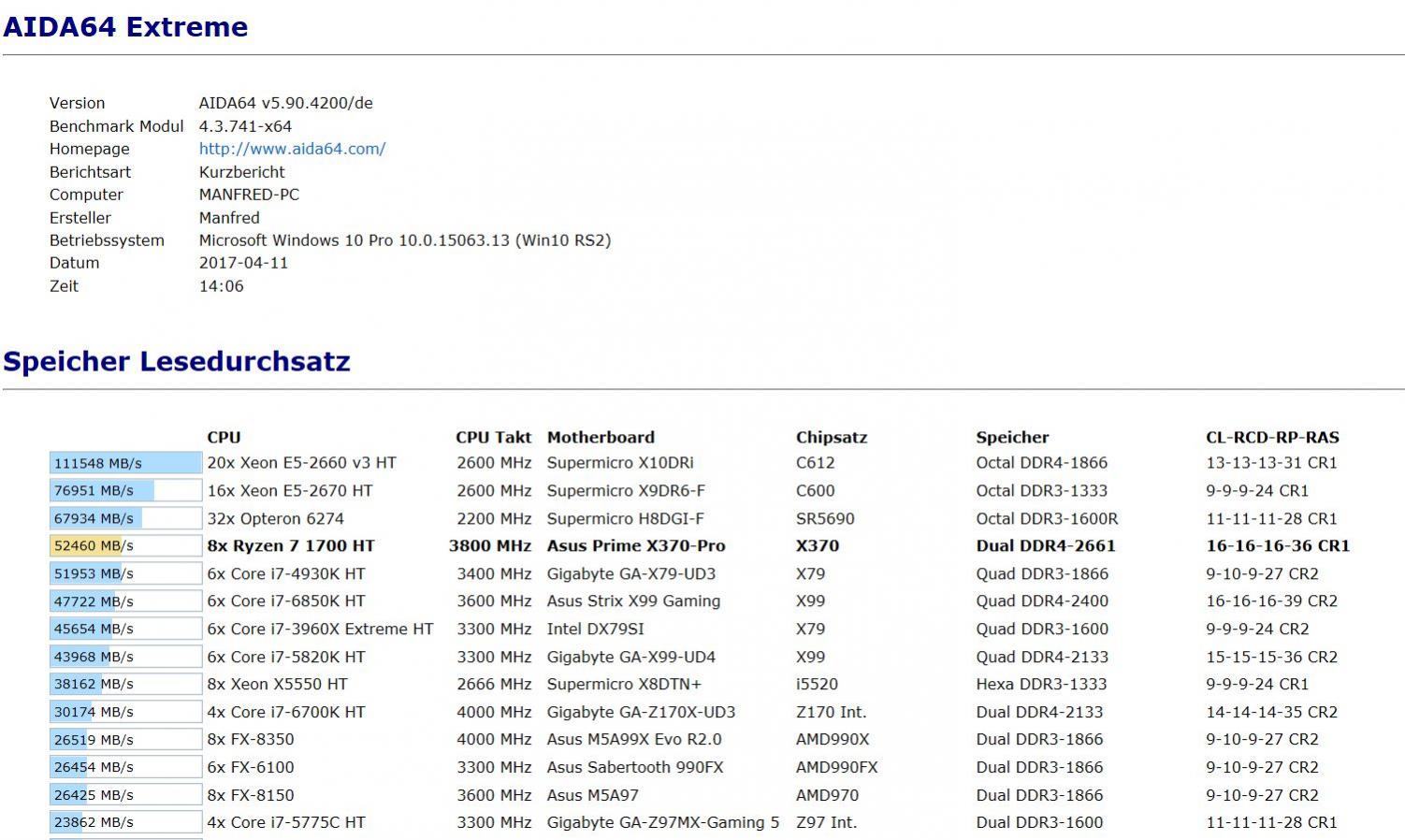1405x840 pixels.
Task: Click benchmark module value 4.3.741-x64
Action: [x=245, y=126]
